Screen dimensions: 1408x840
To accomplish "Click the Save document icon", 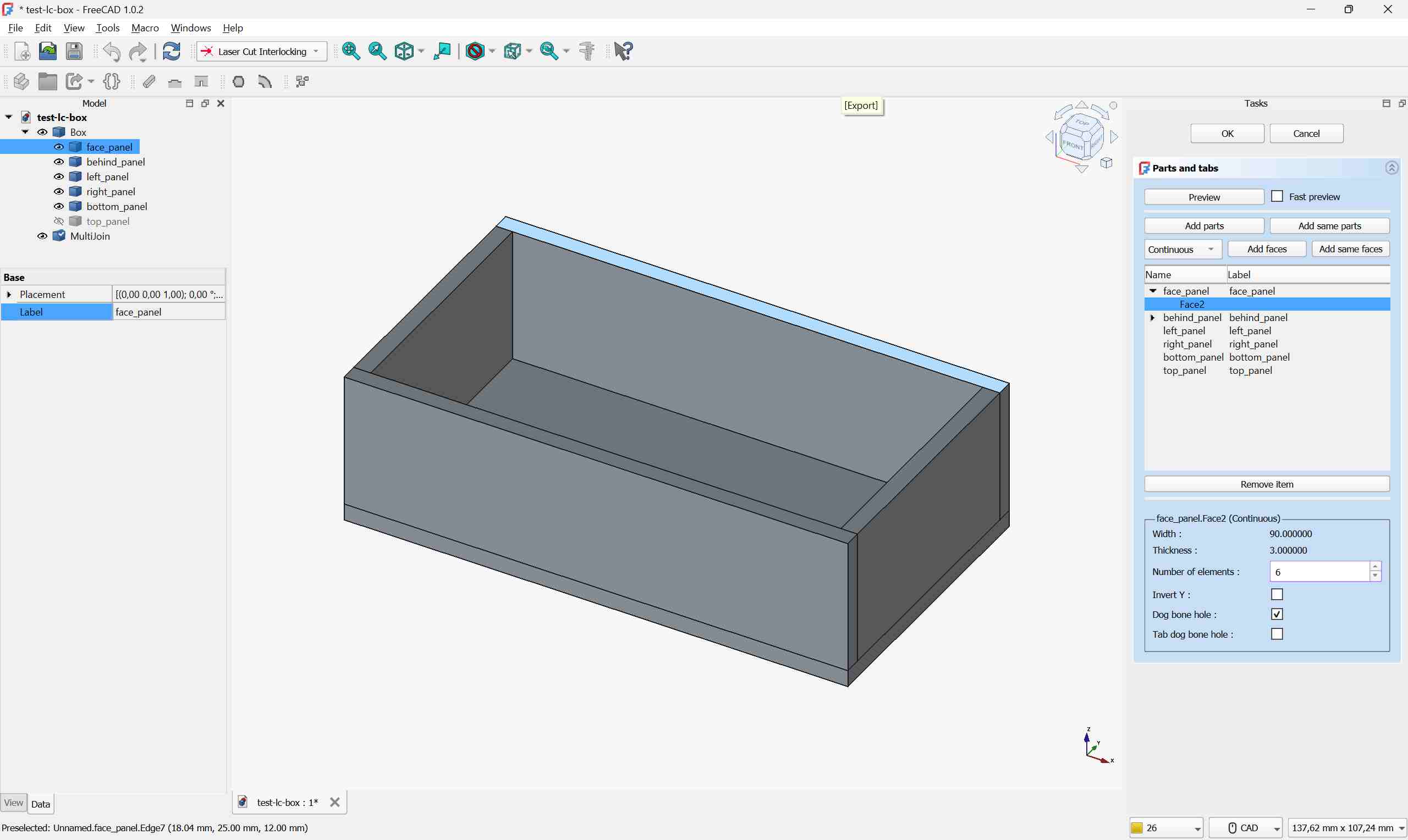I will [74, 51].
